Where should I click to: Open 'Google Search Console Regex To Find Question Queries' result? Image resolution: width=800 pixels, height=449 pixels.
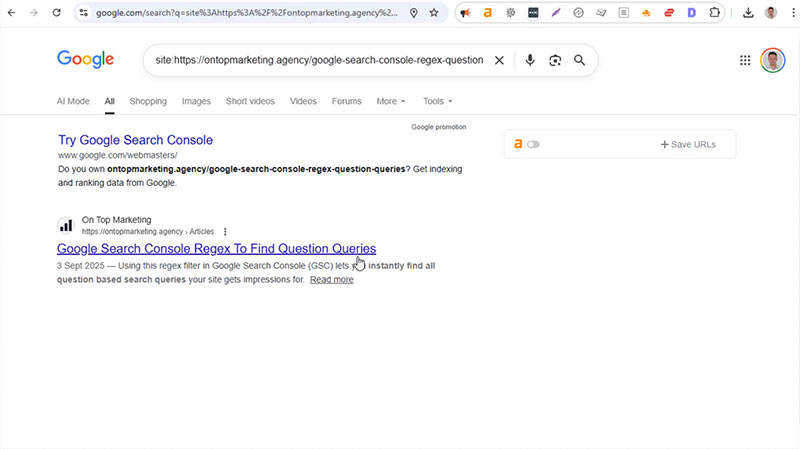click(x=216, y=248)
